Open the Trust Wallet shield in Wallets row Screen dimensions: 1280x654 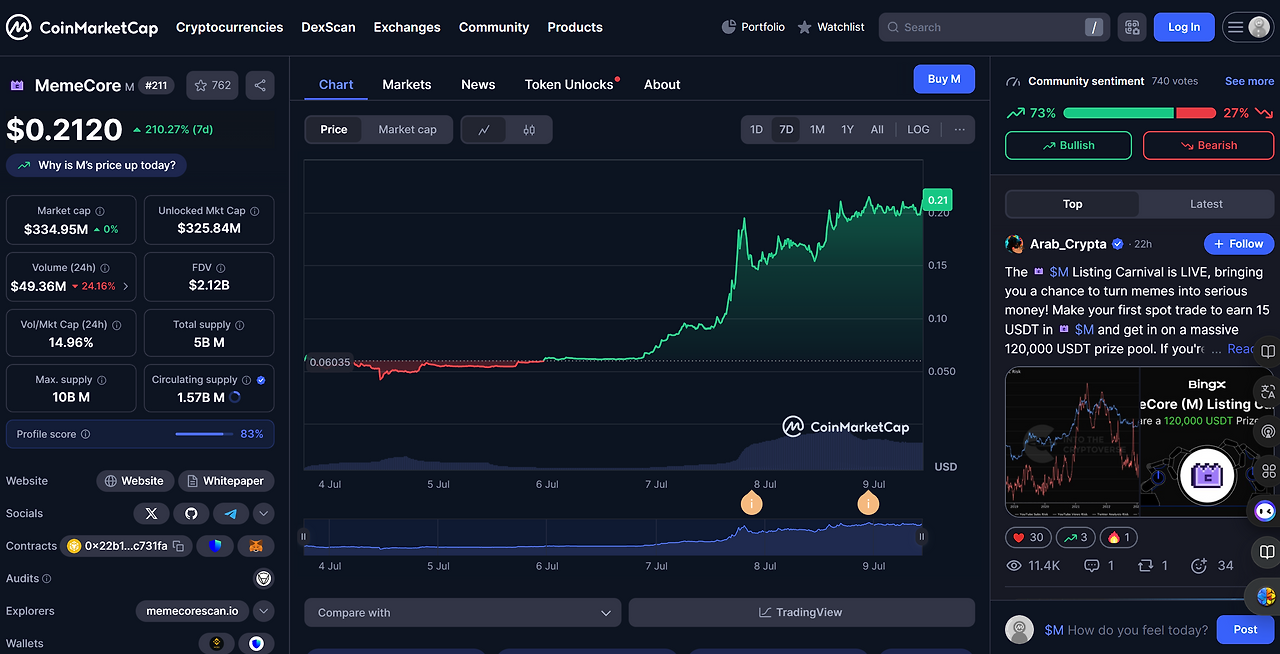click(x=257, y=643)
